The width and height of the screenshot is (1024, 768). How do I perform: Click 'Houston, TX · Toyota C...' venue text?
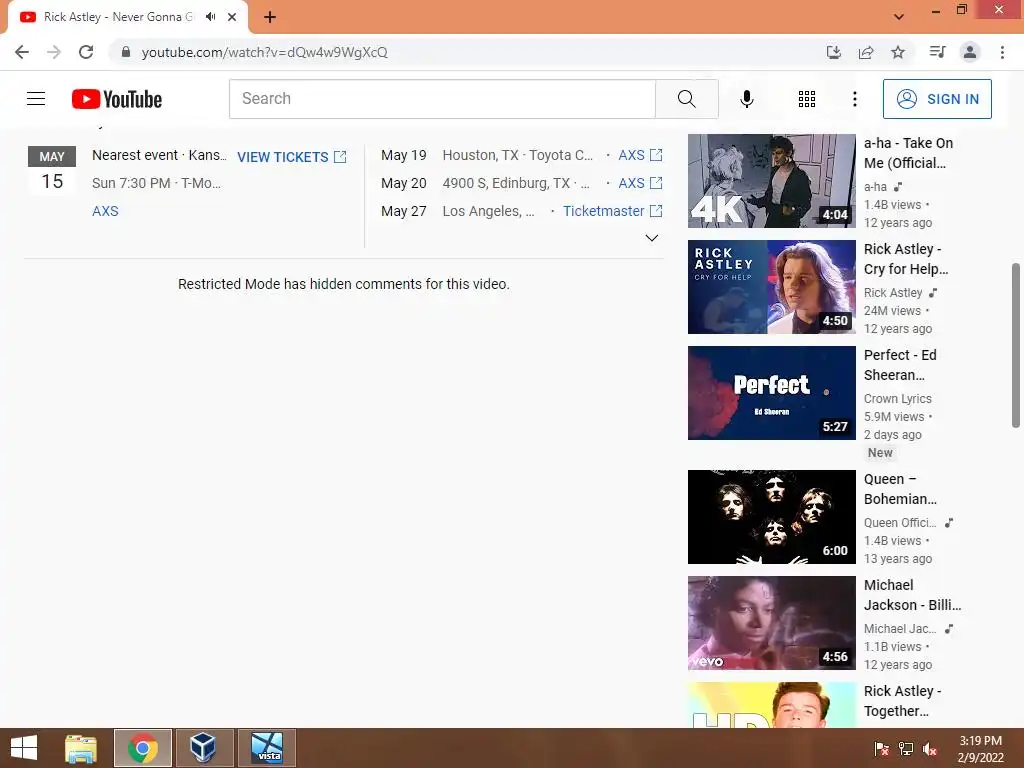(x=518, y=155)
